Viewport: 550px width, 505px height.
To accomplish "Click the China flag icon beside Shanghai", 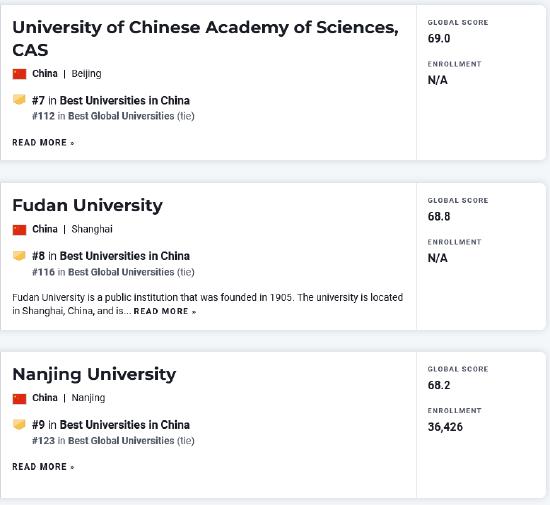I will tap(19, 230).
